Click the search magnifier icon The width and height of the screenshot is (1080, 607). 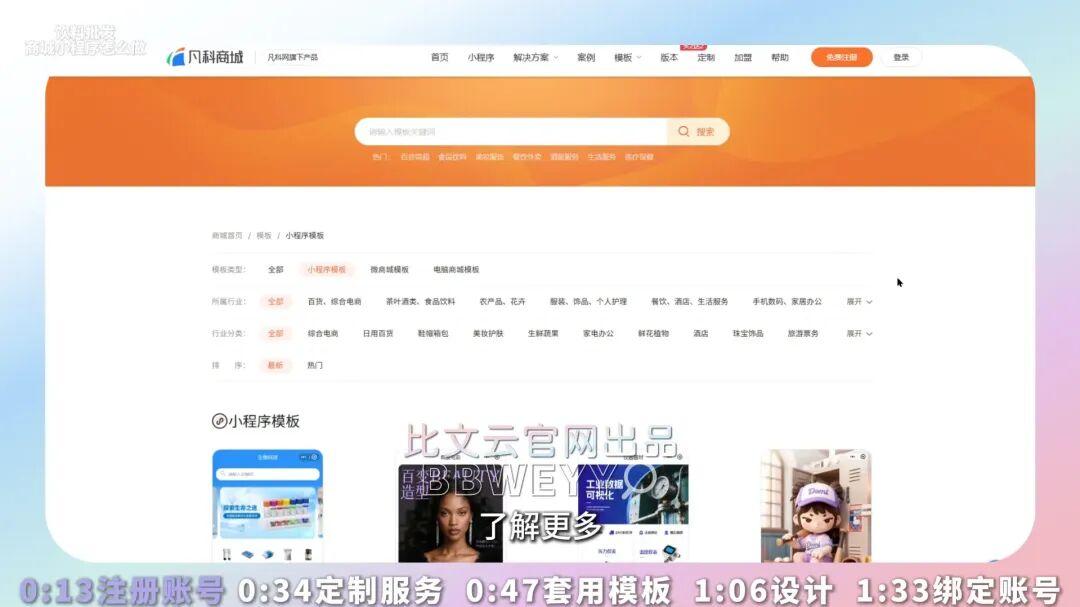pos(684,132)
